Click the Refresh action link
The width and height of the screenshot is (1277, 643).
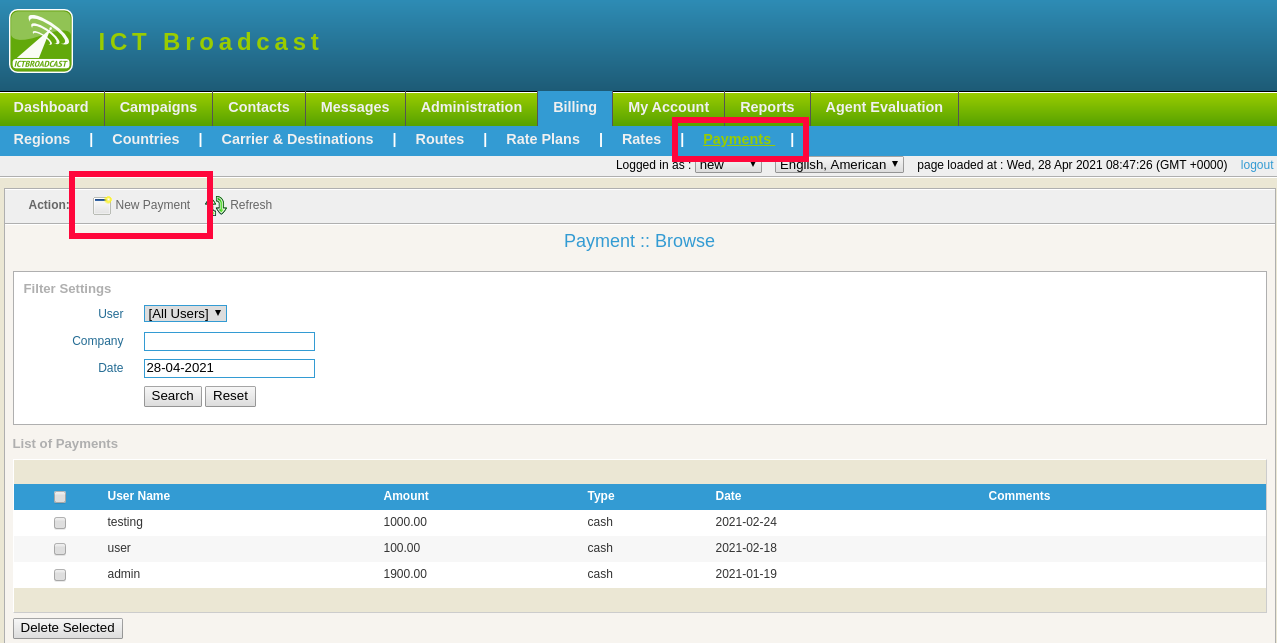(251, 205)
